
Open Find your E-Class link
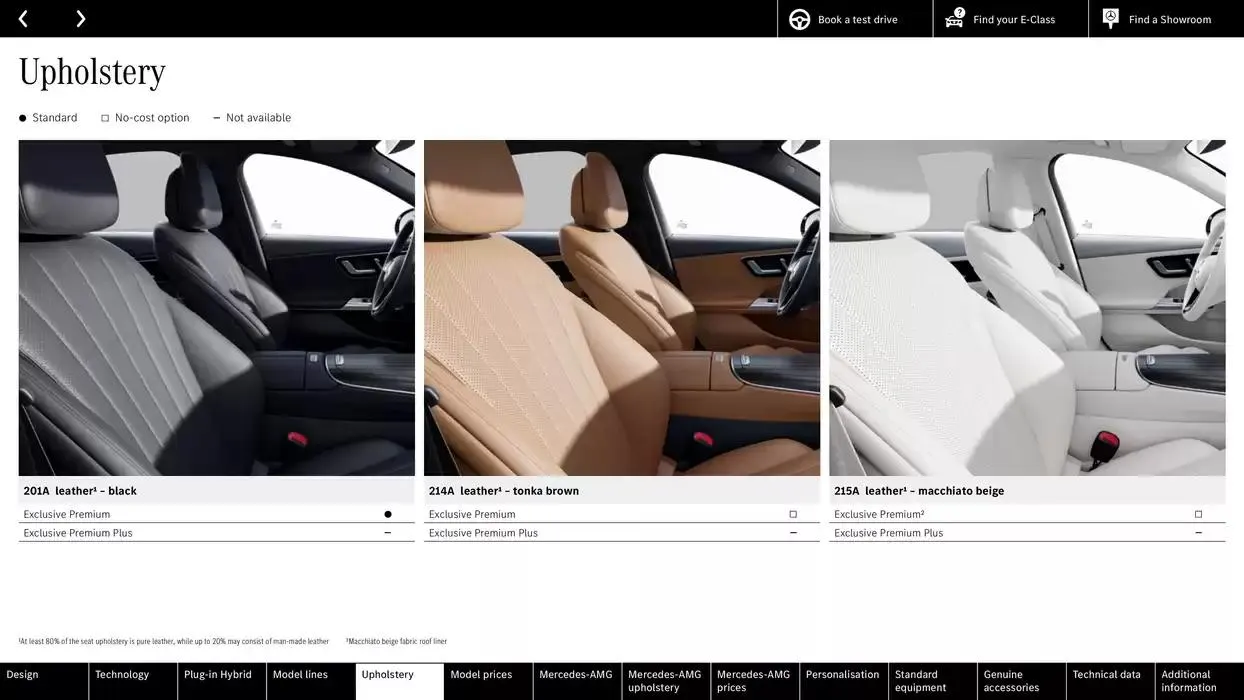point(1011,19)
